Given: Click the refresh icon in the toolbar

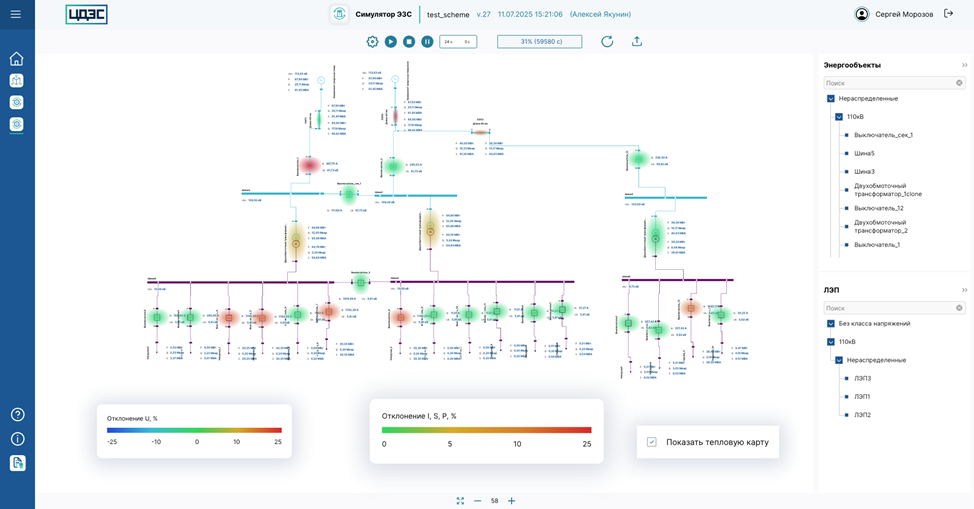Looking at the screenshot, I should coord(607,42).
